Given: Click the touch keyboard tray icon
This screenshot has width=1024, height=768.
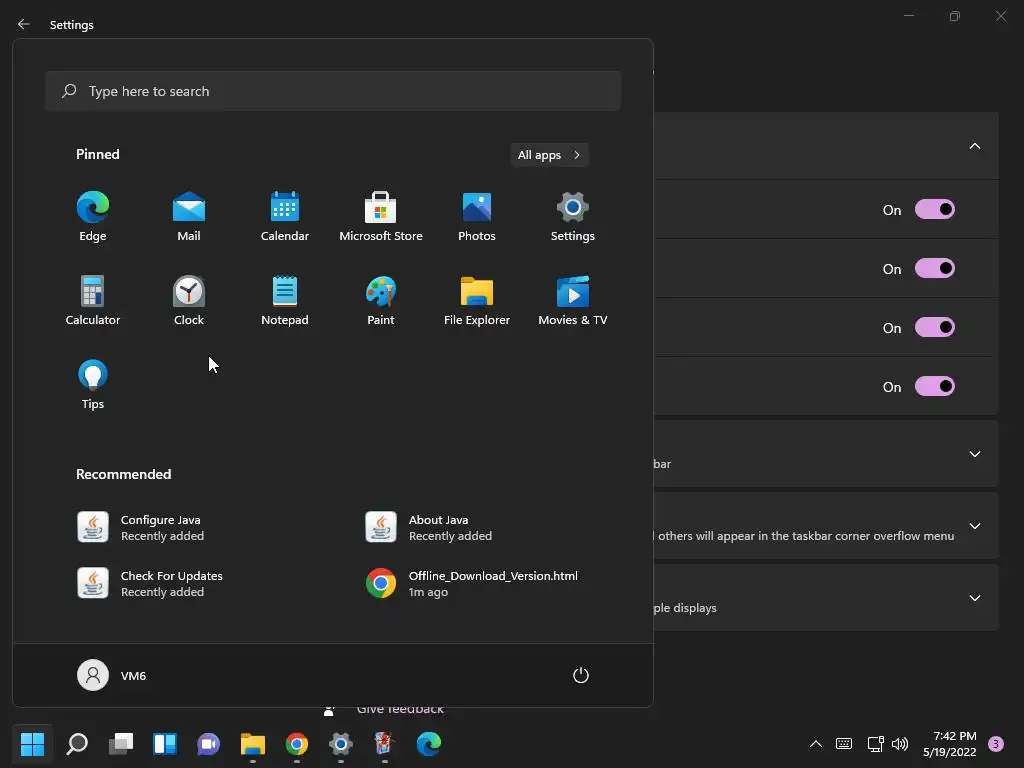Looking at the screenshot, I should pyautogui.click(x=844, y=744).
